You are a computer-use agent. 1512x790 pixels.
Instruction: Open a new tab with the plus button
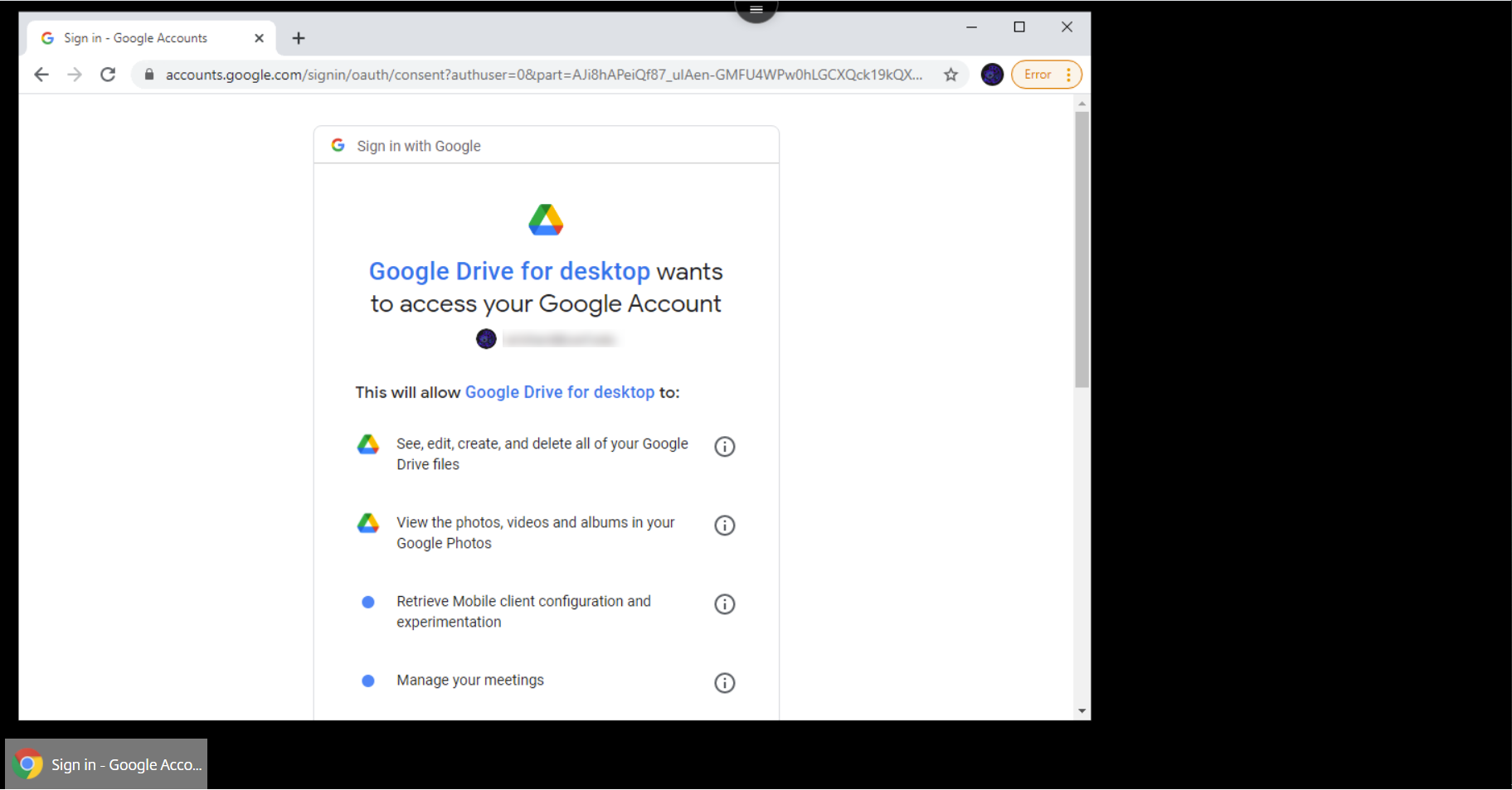coord(299,38)
